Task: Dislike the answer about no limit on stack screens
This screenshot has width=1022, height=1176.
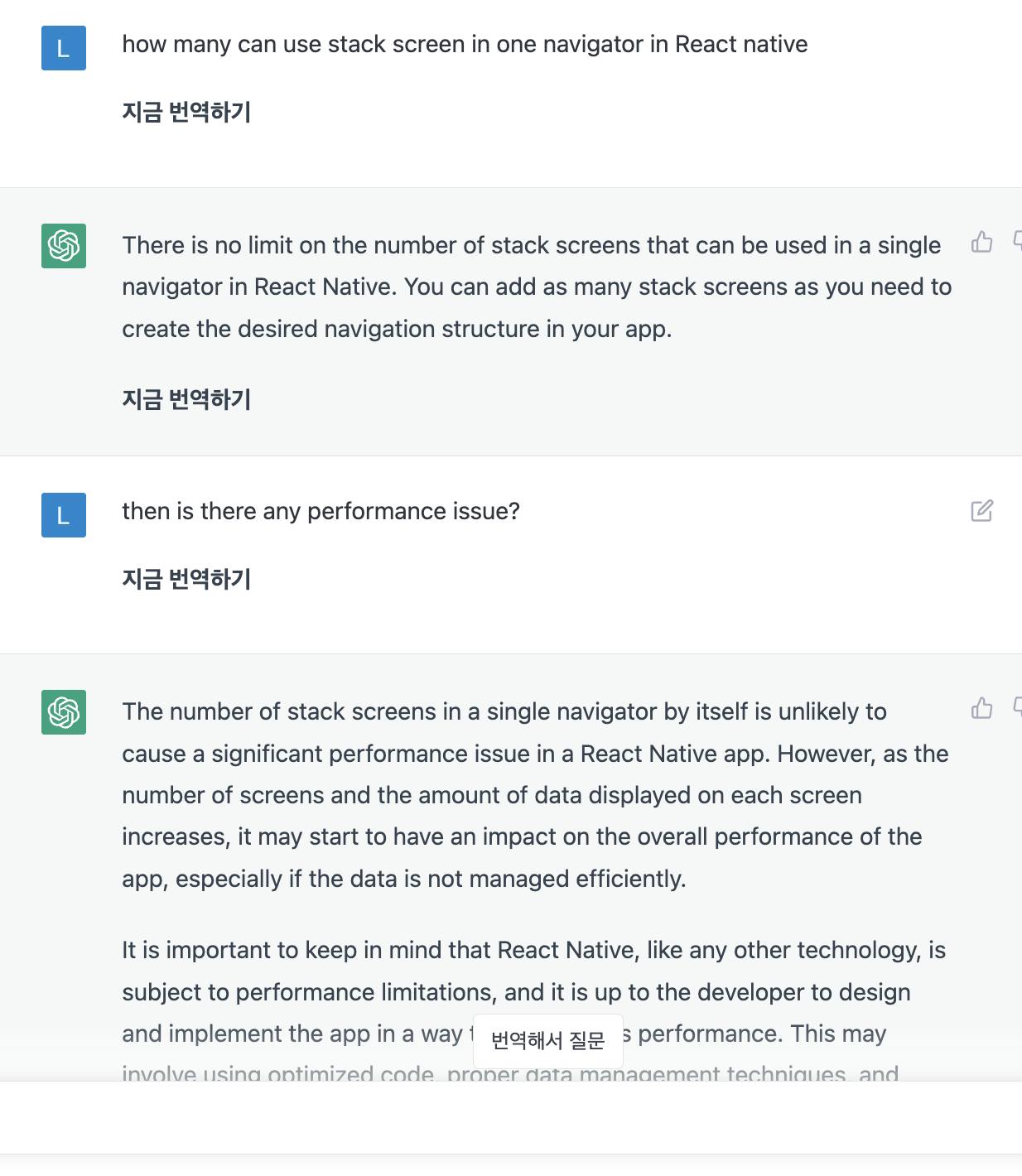Action: (1018, 242)
